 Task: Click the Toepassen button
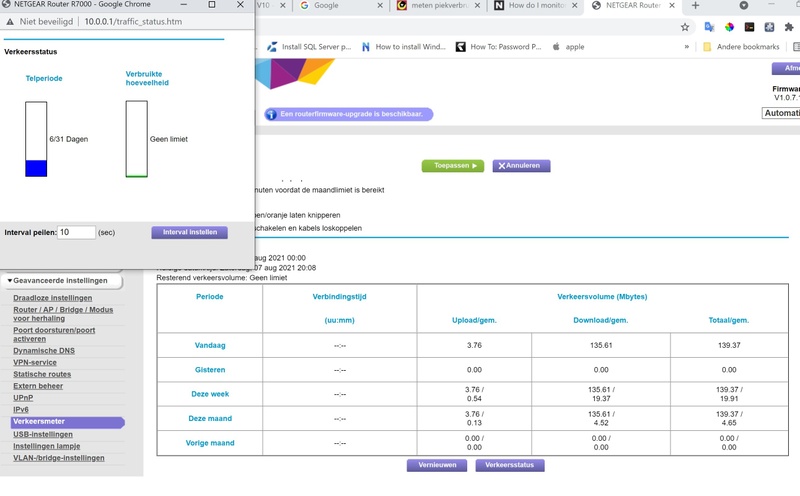[x=453, y=166]
